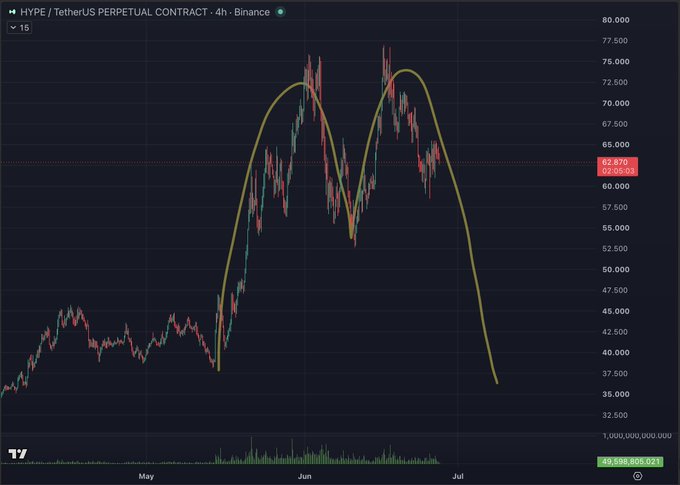Viewport: 680px width, 485px height.
Task: Click the 32.500 price axis label
Action: (x=615, y=415)
